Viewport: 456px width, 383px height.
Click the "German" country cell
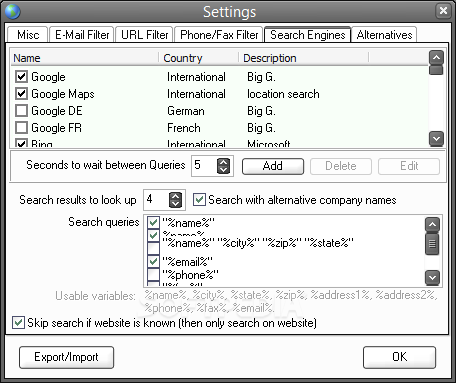click(x=186, y=111)
